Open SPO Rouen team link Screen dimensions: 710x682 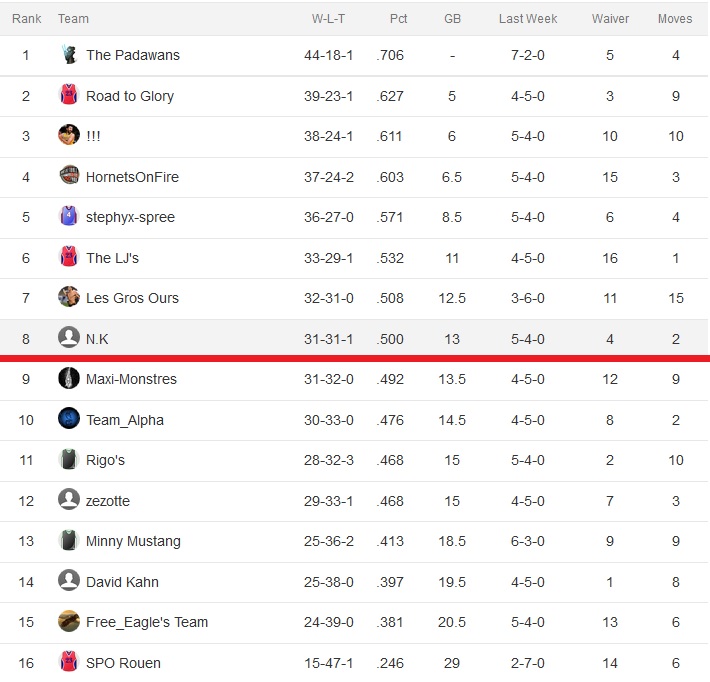(x=123, y=663)
